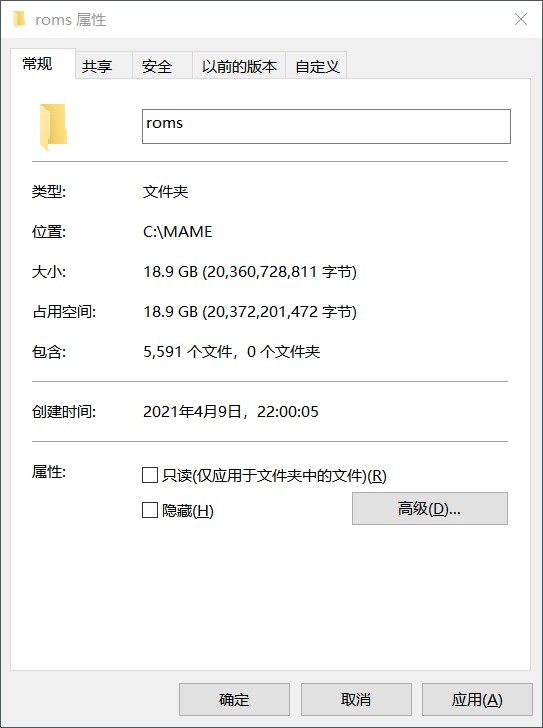This screenshot has height=728, width=543.
Task: Switch to the 共享 tab
Action: click(x=103, y=66)
